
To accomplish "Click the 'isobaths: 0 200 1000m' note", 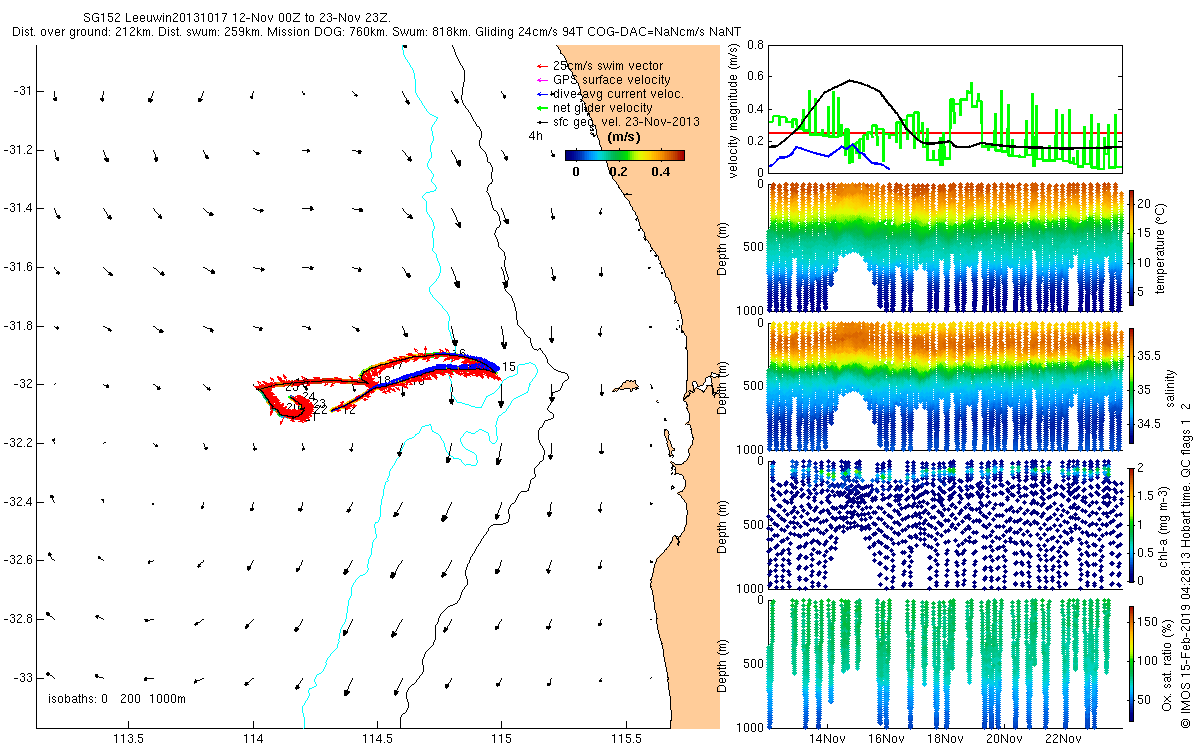I will pyautogui.click(x=116, y=699).
